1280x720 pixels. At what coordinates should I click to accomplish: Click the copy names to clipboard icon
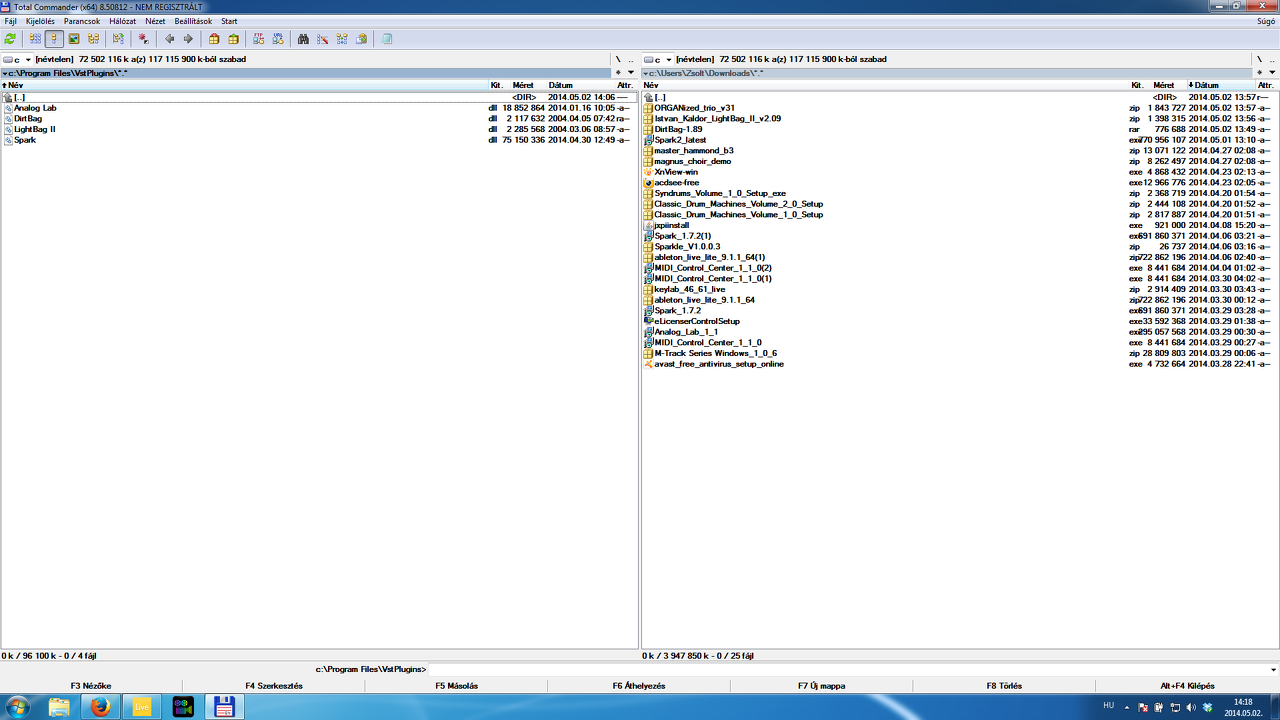click(x=361, y=39)
